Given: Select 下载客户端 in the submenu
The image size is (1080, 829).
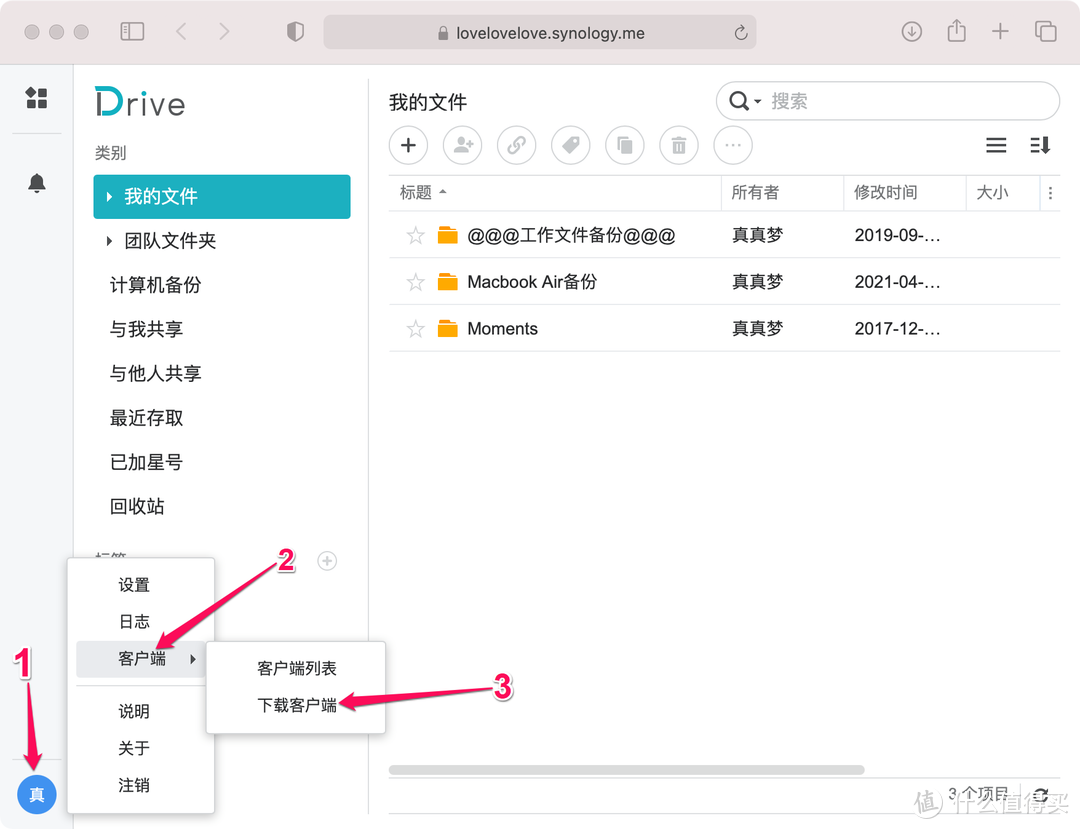Looking at the screenshot, I should [297, 706].
